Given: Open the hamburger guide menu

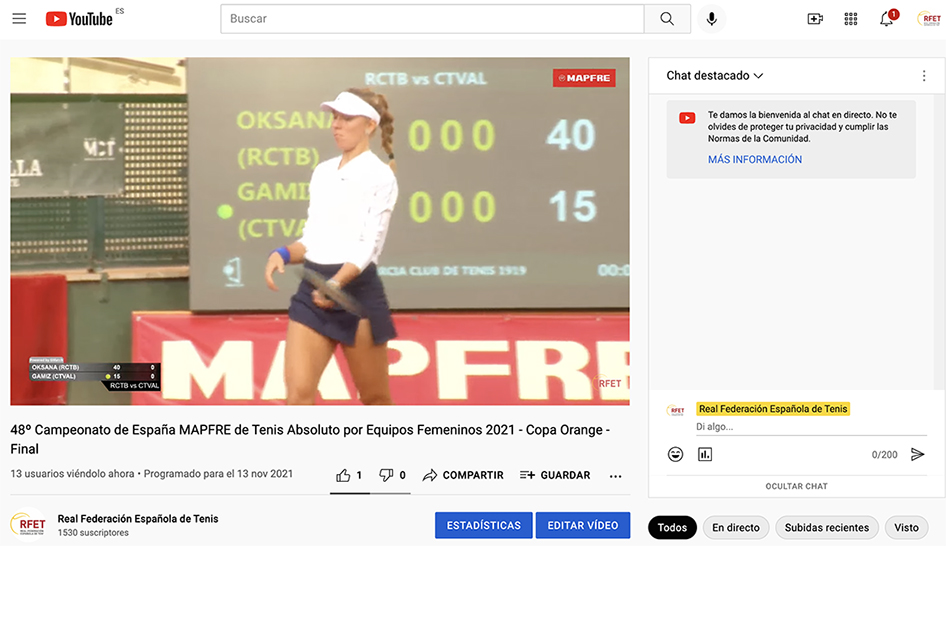Looking at the screenshot, I should pyautogui.click(x=19, y=19).
